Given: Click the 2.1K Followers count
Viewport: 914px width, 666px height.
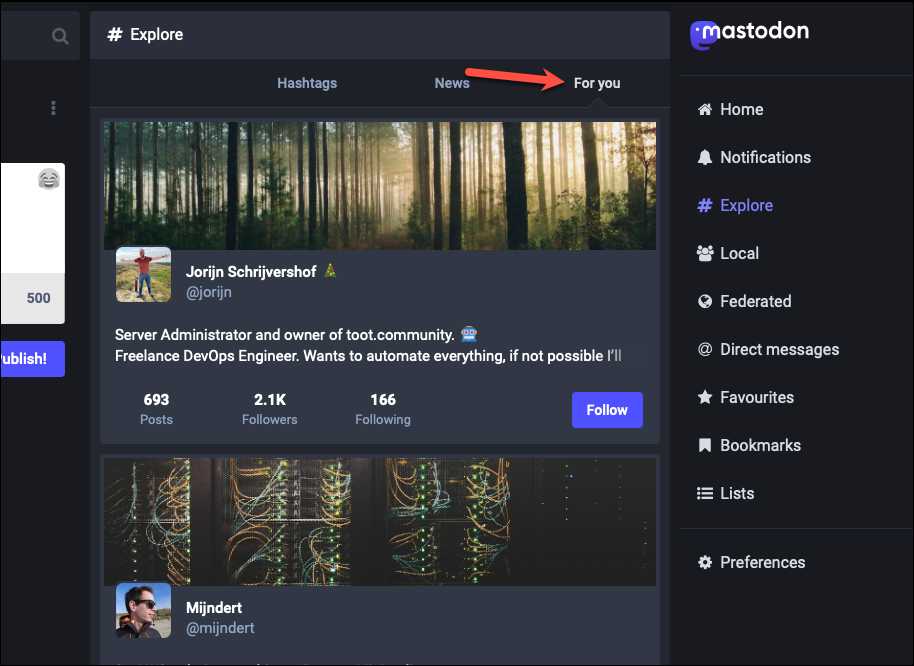Looking at the screenshot, I should (x=270, y=409).
